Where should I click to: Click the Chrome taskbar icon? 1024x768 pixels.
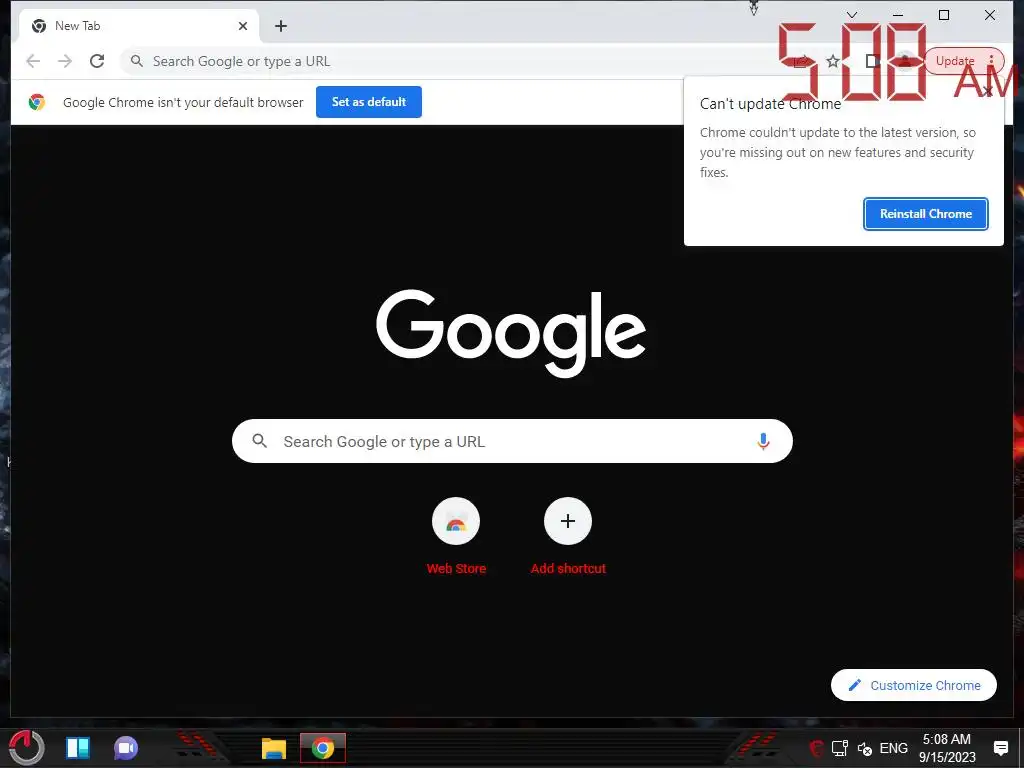pos(323,748)
